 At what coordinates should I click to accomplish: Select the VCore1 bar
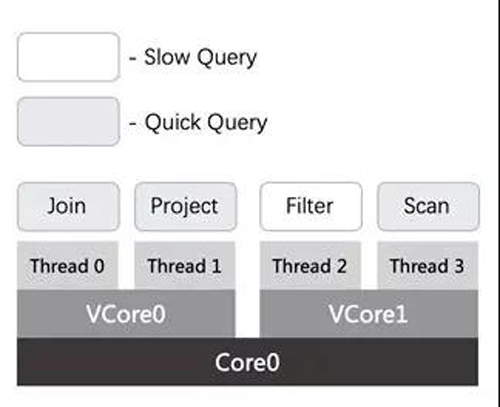click(x=369, y=314)
